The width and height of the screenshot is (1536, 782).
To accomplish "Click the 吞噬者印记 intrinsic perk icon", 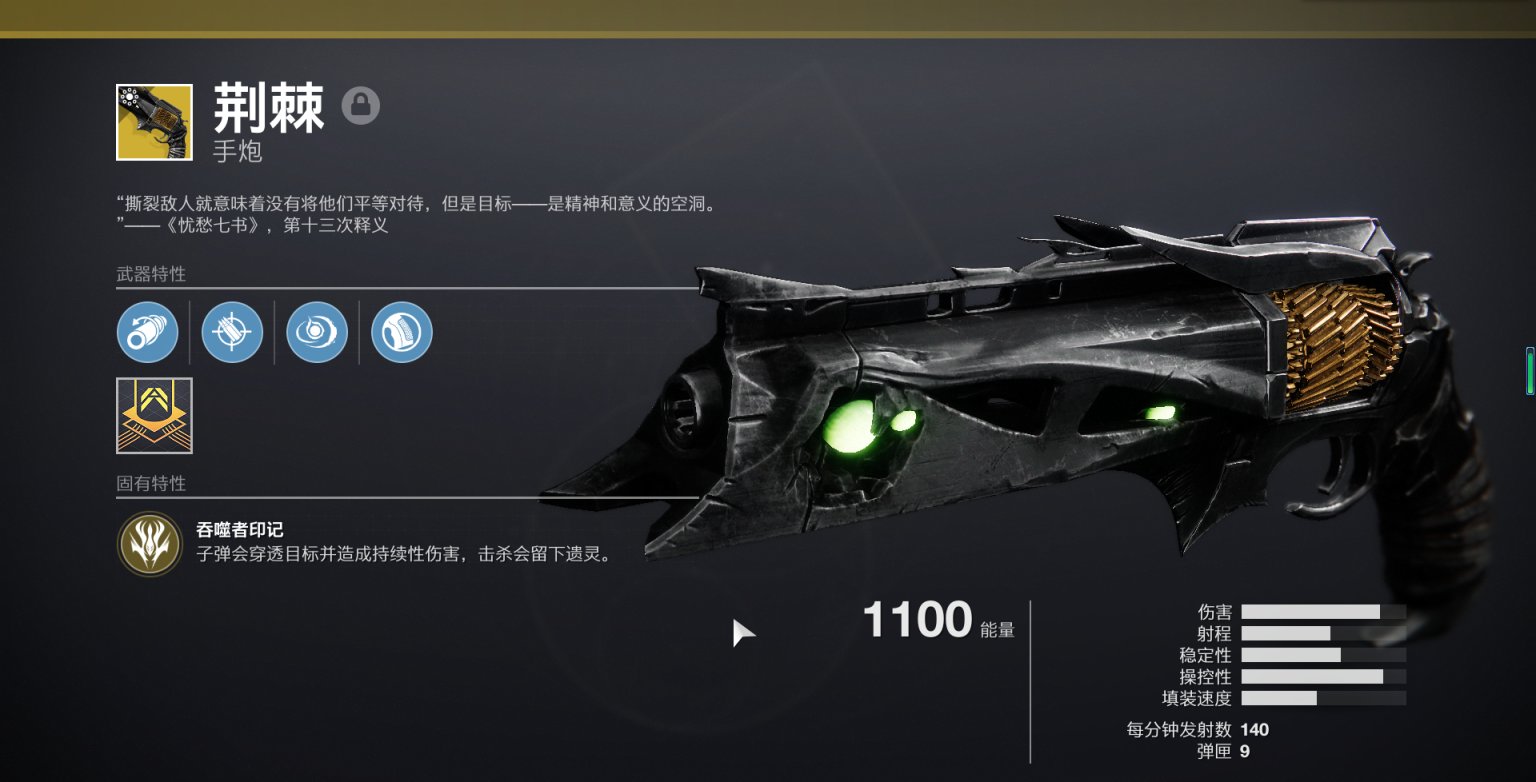I will 149,543.
